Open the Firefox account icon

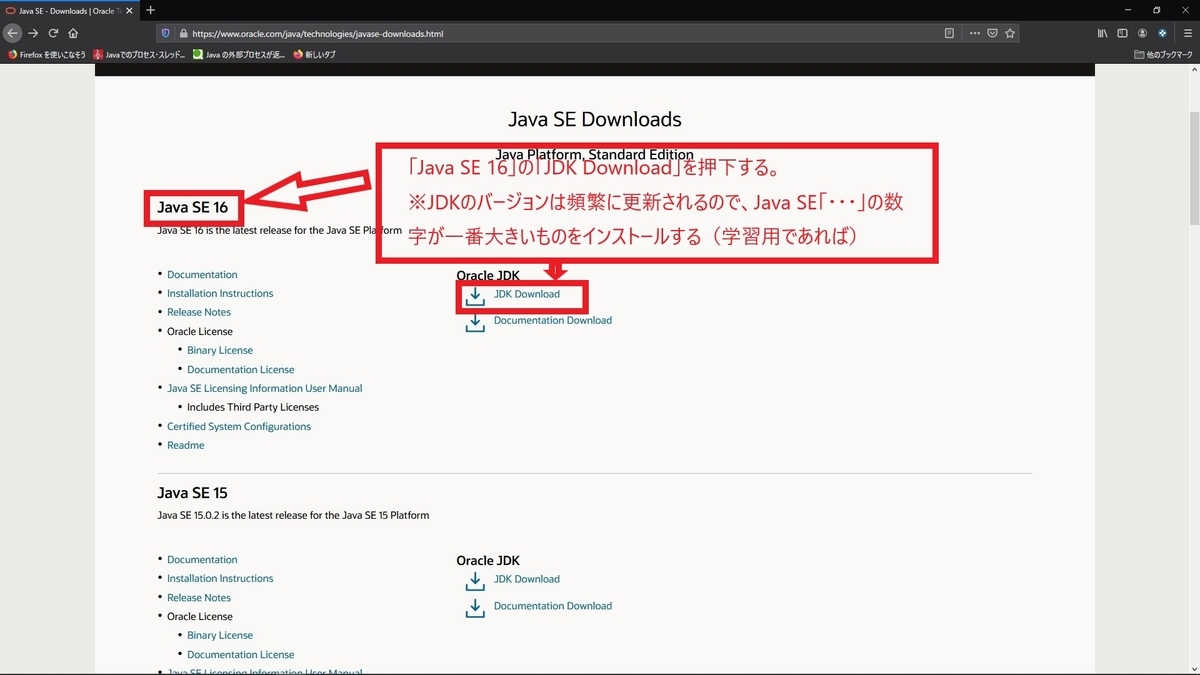tap(1142, 32)
